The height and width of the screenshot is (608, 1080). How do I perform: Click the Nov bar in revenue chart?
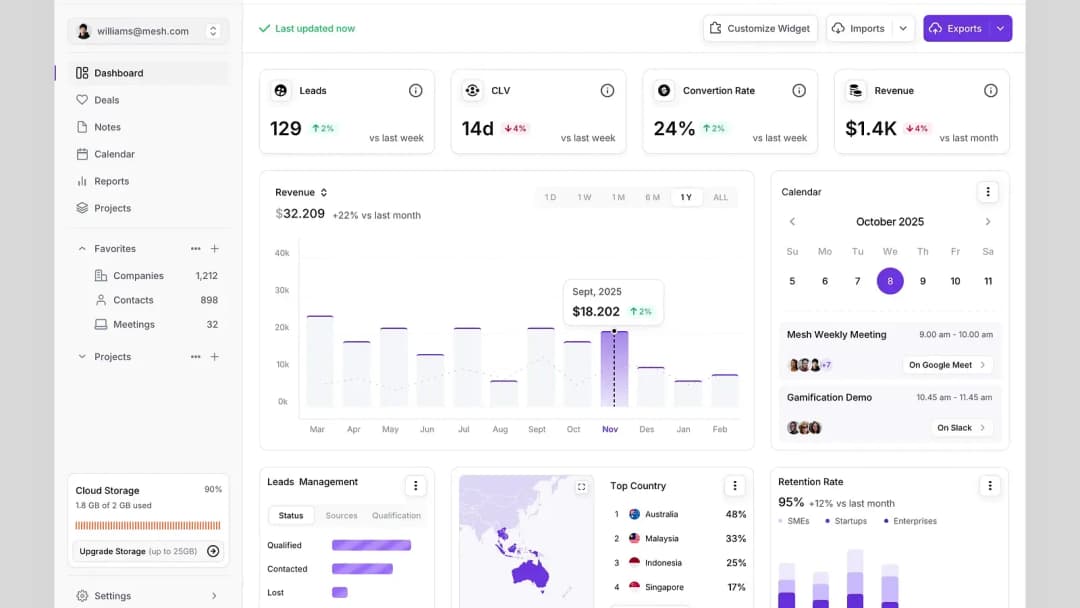tap(614, 368)
